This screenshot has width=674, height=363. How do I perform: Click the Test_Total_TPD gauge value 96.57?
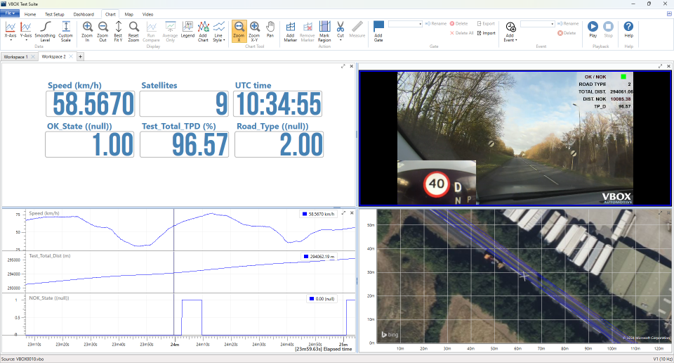point(184,145)
